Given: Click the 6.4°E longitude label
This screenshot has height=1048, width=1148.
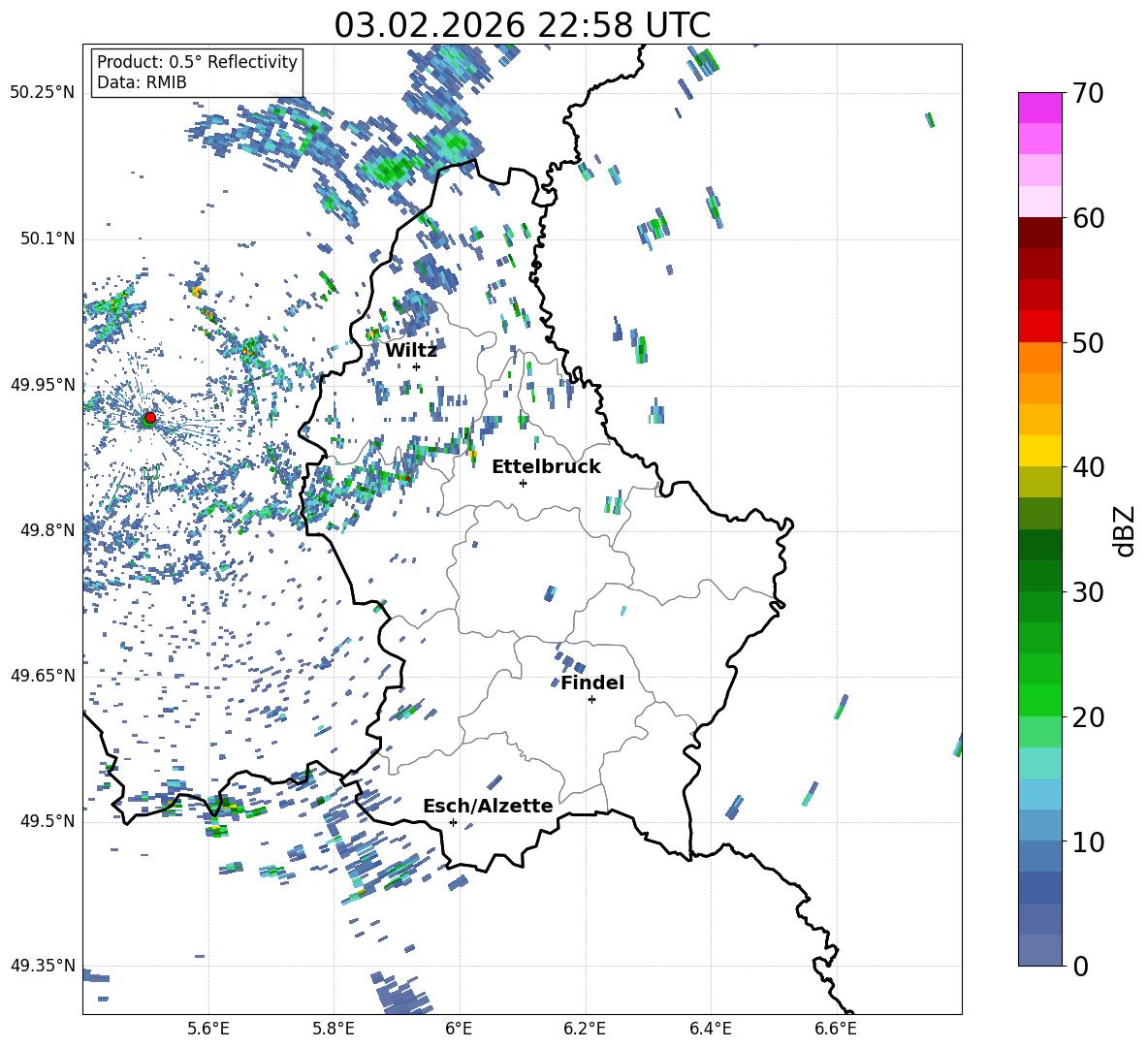Looking at the screenshot, I should click(x=710, y=1029).
